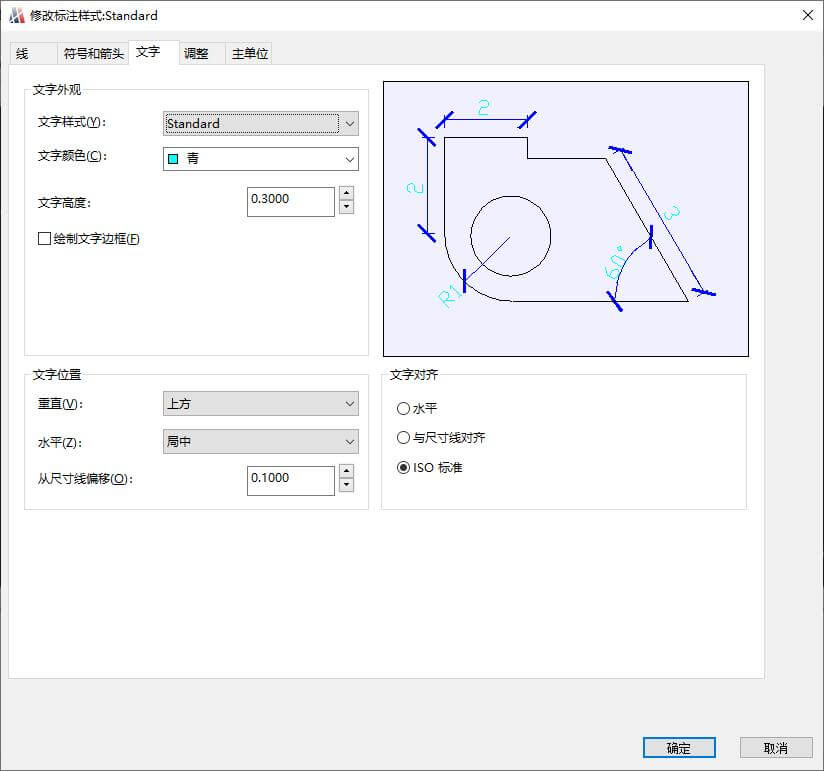Cancel the dialog with the 取消 button
The width and height of the screenshot is (824, 771).
pyautogui.click(x=775, y=748)
